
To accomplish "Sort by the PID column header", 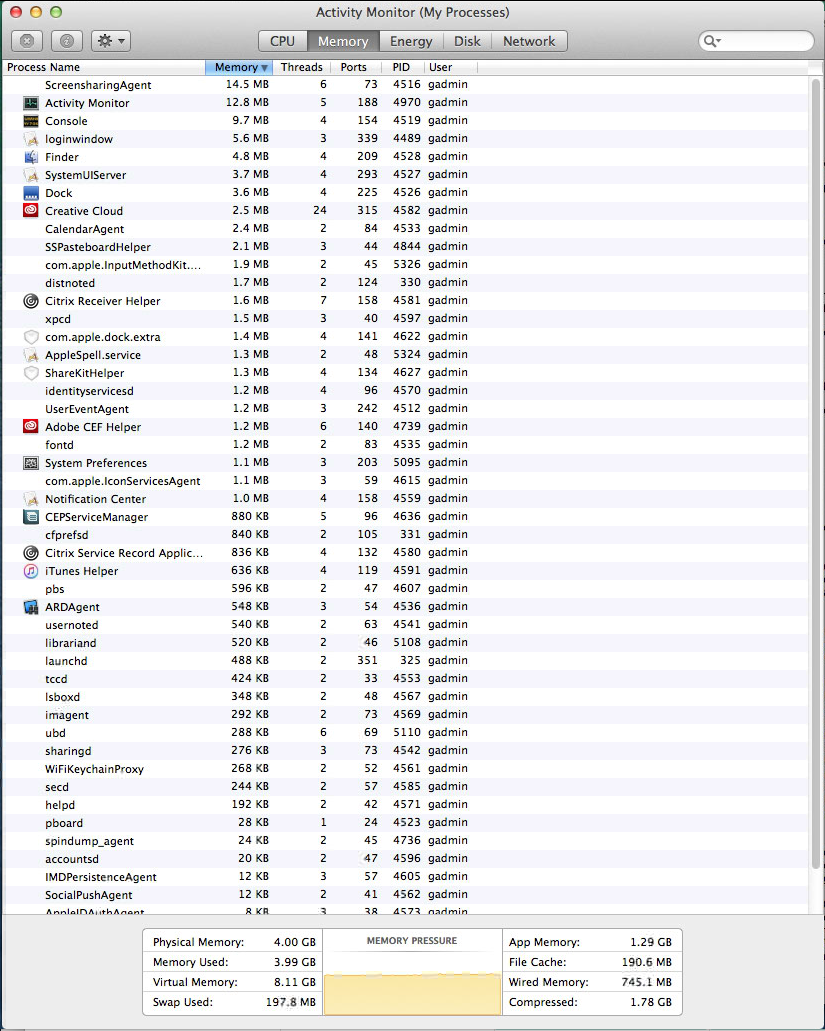I will pyautogui.click(x=402, y=67).
